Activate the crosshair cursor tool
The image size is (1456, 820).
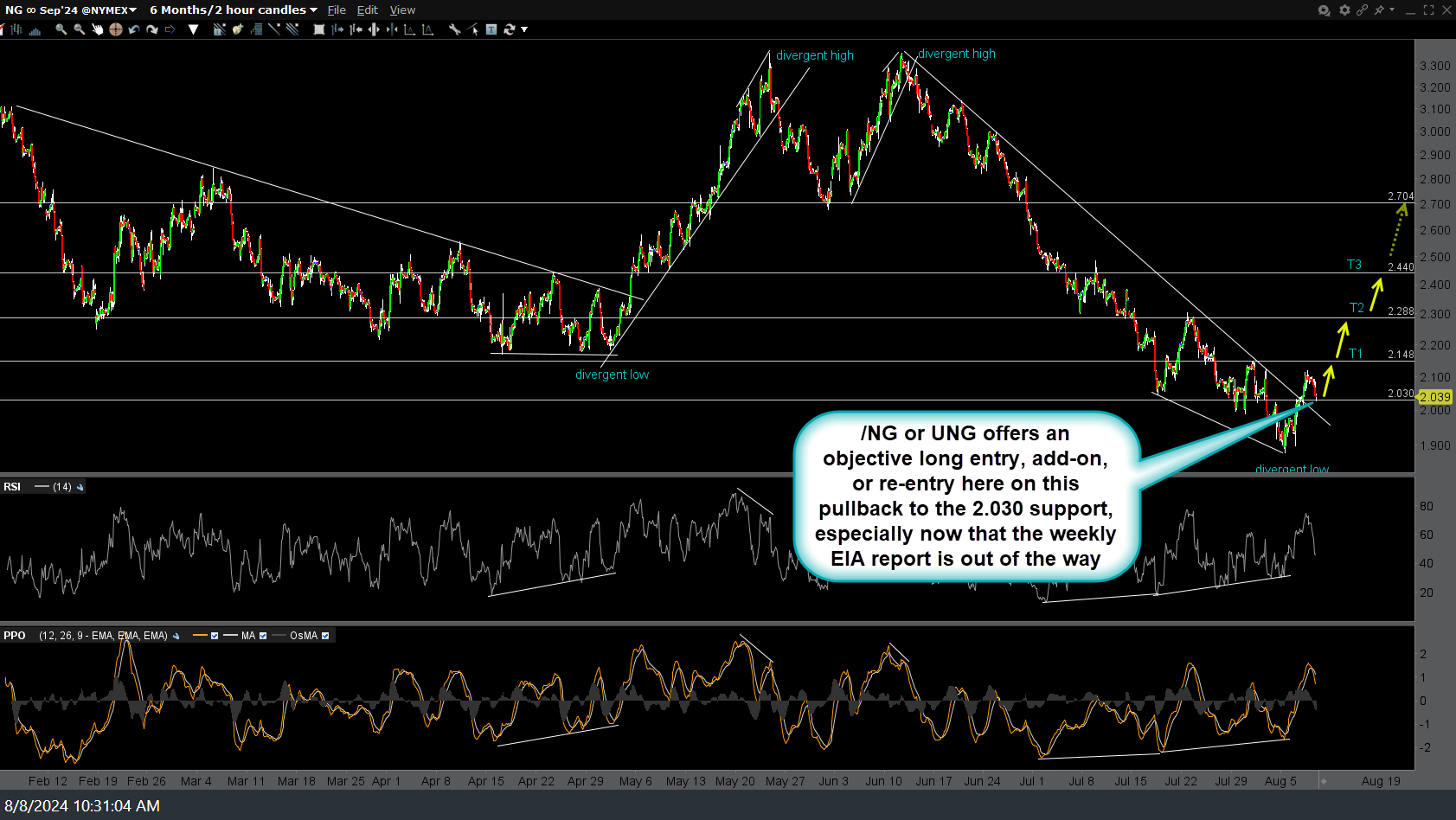point(115,29)
